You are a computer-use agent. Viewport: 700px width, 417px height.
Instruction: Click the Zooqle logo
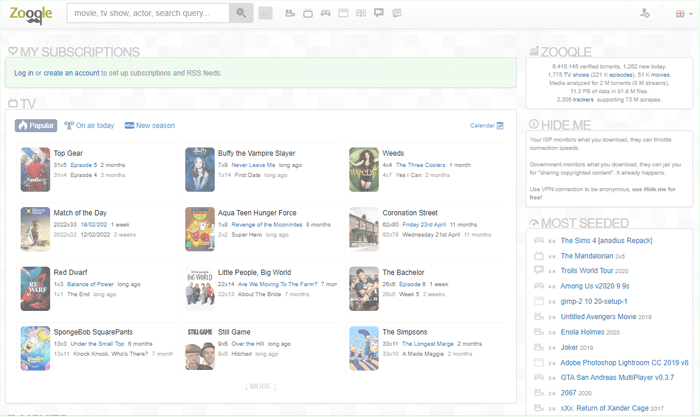pyautogui.click(x=31, y=14)
